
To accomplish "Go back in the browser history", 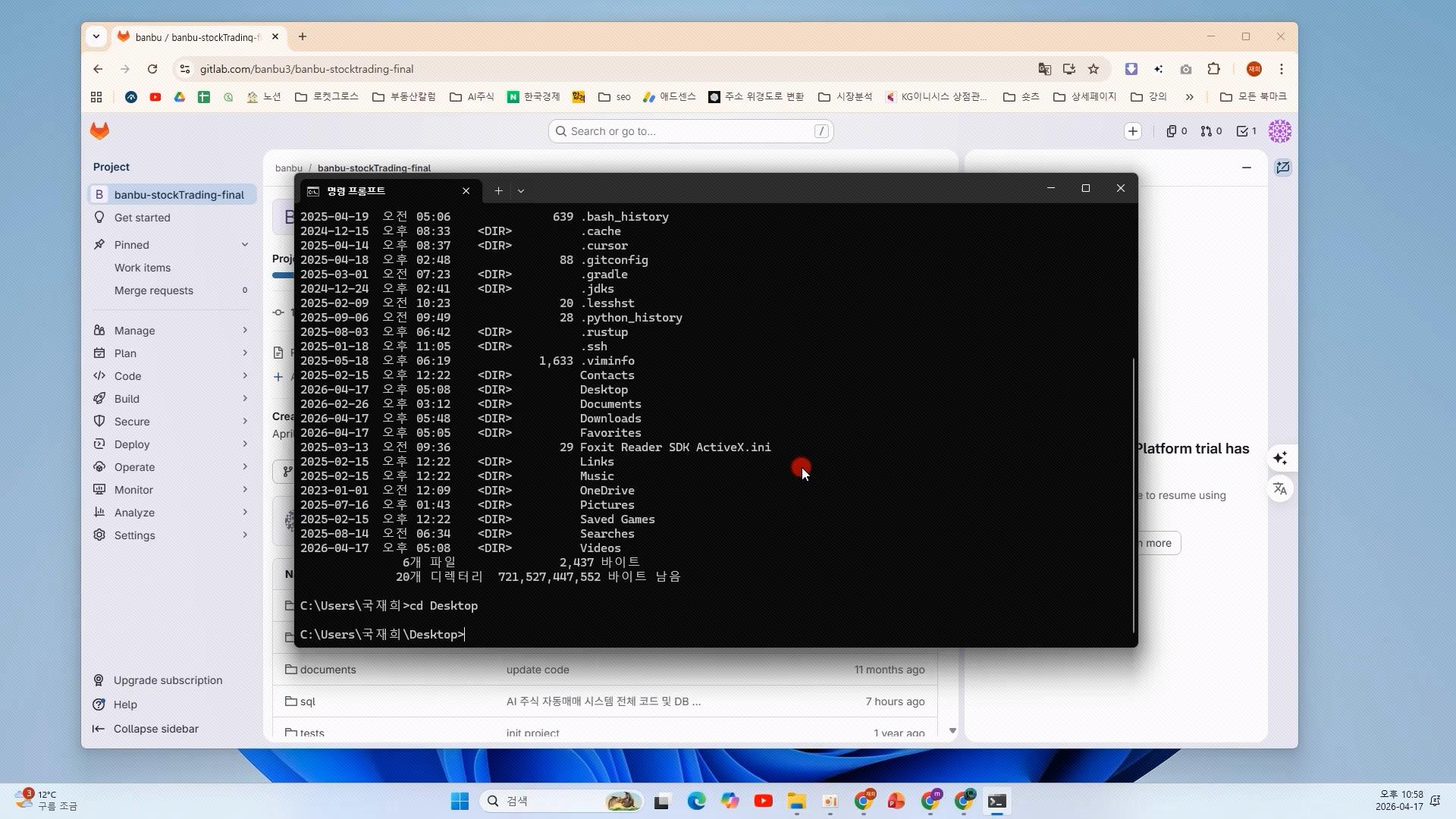I will [x=98, y=69].
